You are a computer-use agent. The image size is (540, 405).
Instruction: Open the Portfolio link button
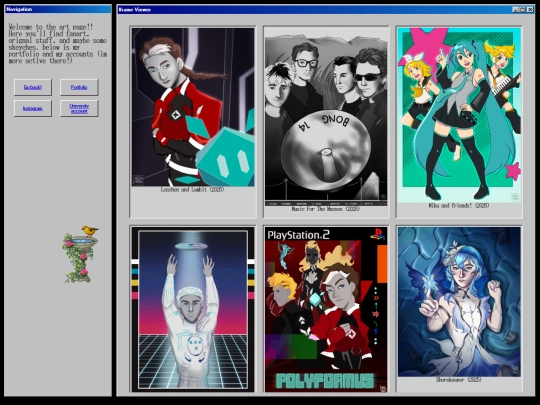tap(79, 87)
